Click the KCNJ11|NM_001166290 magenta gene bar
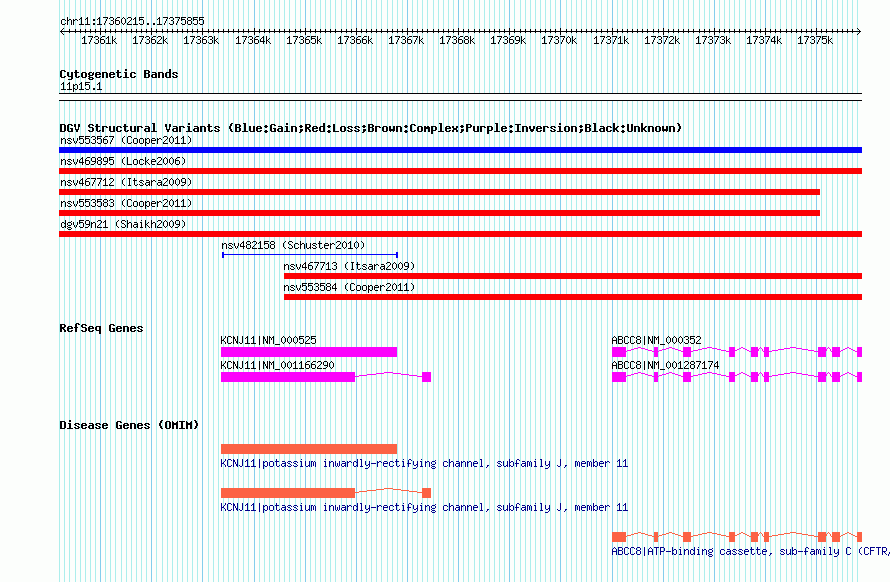This screenshot has width=890, height=582. 326,377
